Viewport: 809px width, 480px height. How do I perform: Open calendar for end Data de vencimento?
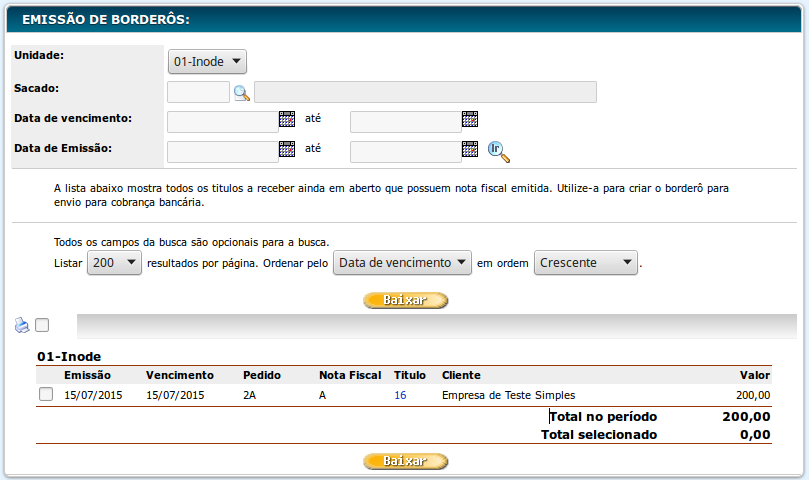point(470,120)
